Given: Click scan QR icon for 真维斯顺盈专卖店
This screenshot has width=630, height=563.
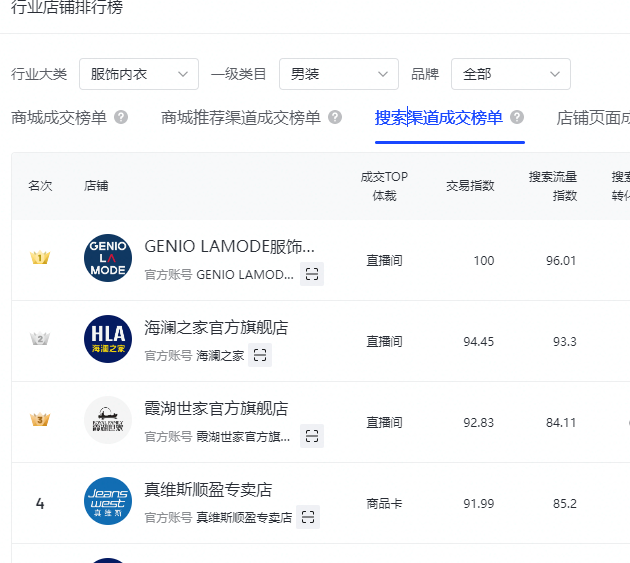Looking at the screenshot, I should pyautogui.click(x=308, y=517).
